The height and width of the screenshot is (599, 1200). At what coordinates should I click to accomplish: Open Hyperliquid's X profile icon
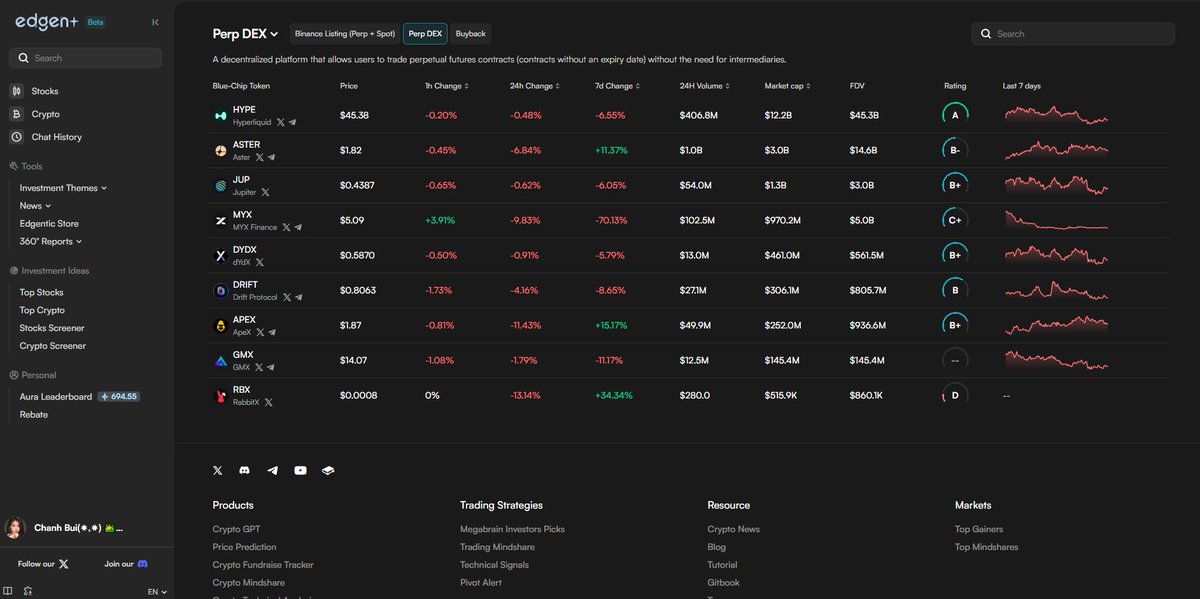click(280, 122)
